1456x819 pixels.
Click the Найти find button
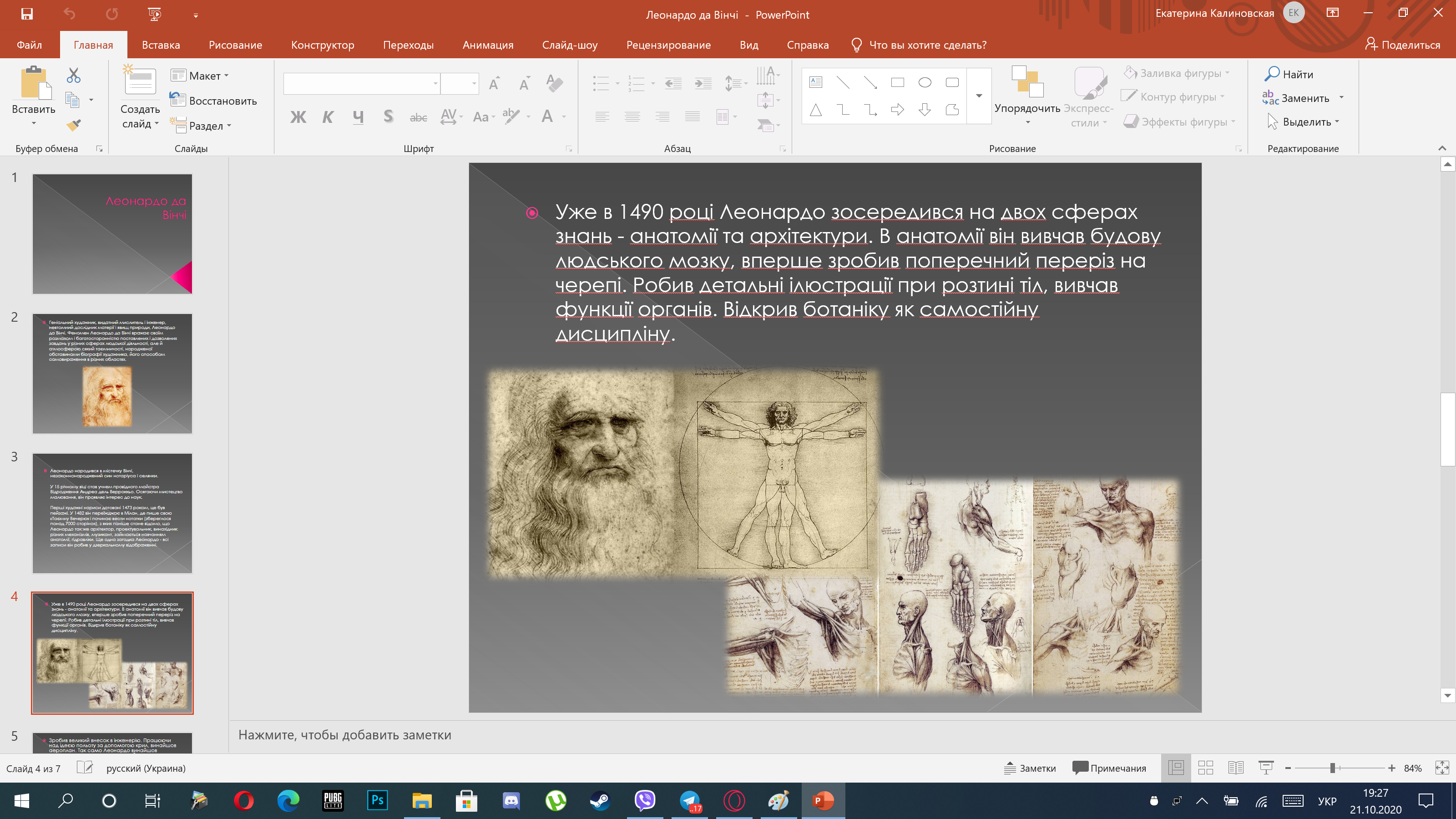[1289, 74]
